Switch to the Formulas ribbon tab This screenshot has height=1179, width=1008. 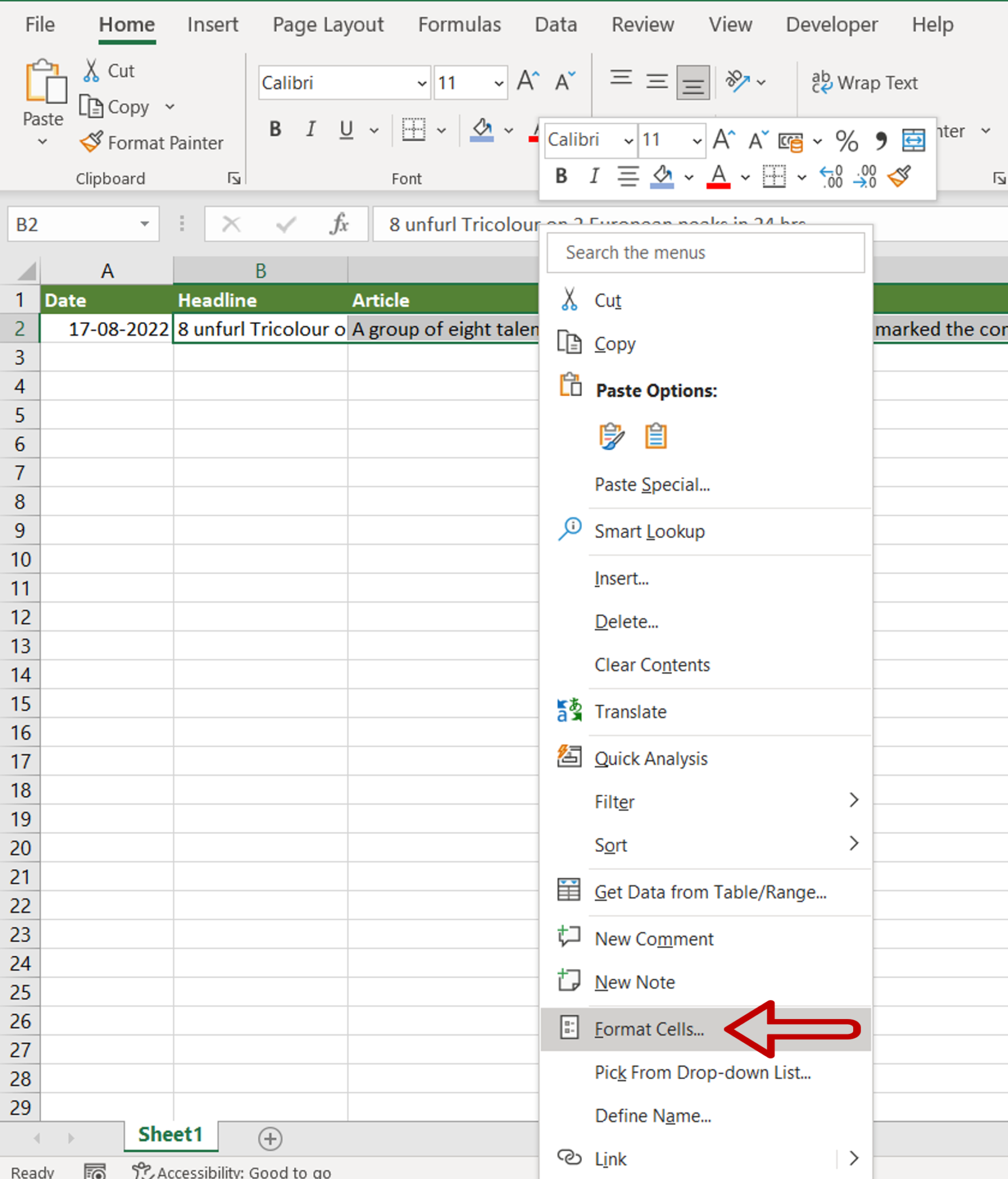tap(459, 24)
